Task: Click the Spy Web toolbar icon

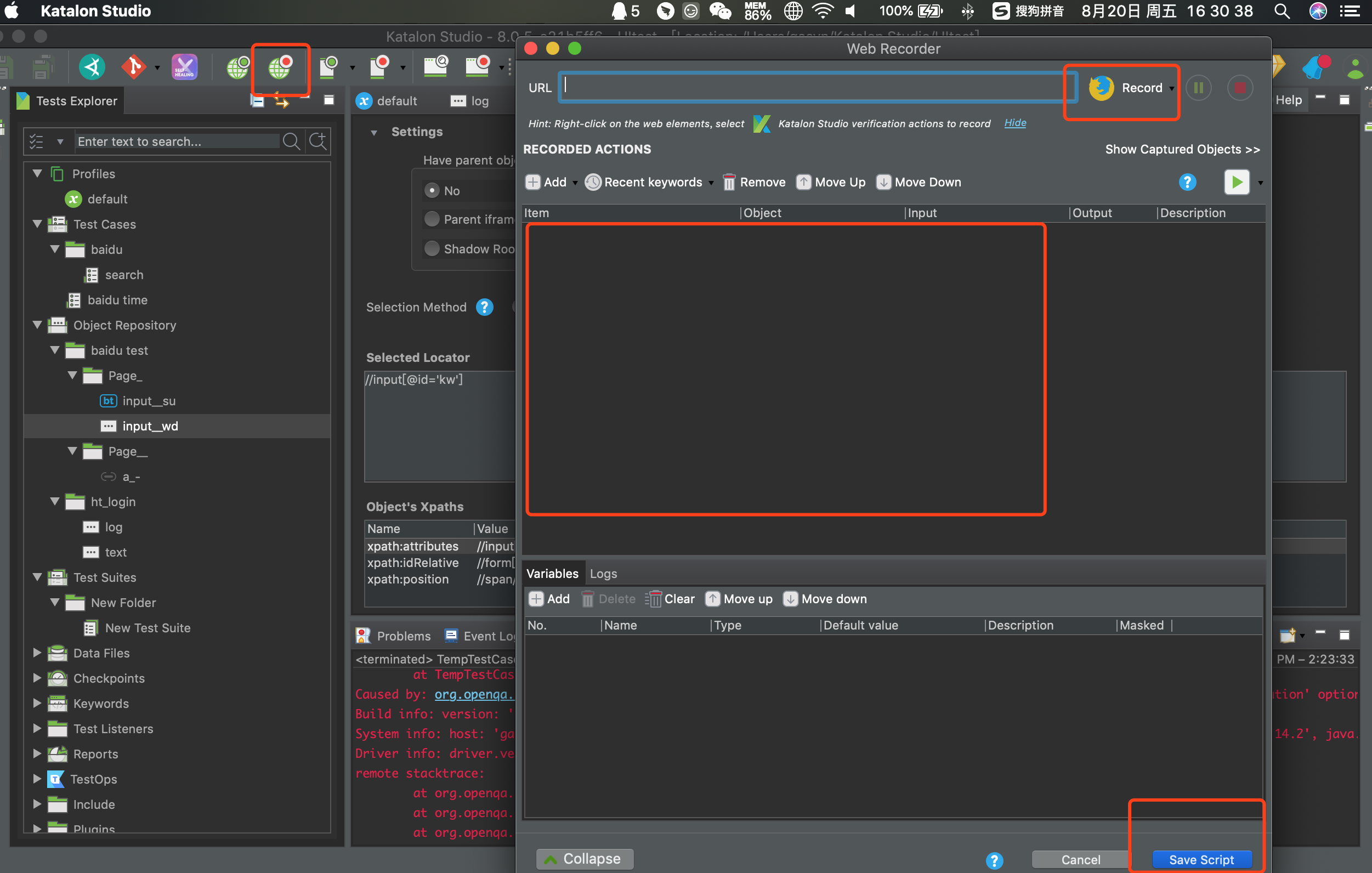Action: tap(237, 68)
